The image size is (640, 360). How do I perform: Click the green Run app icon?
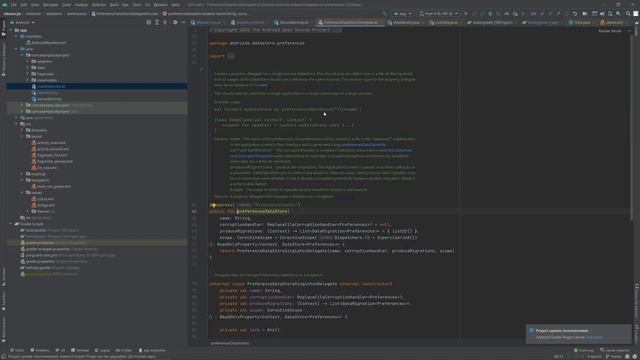tap(466, 13)
